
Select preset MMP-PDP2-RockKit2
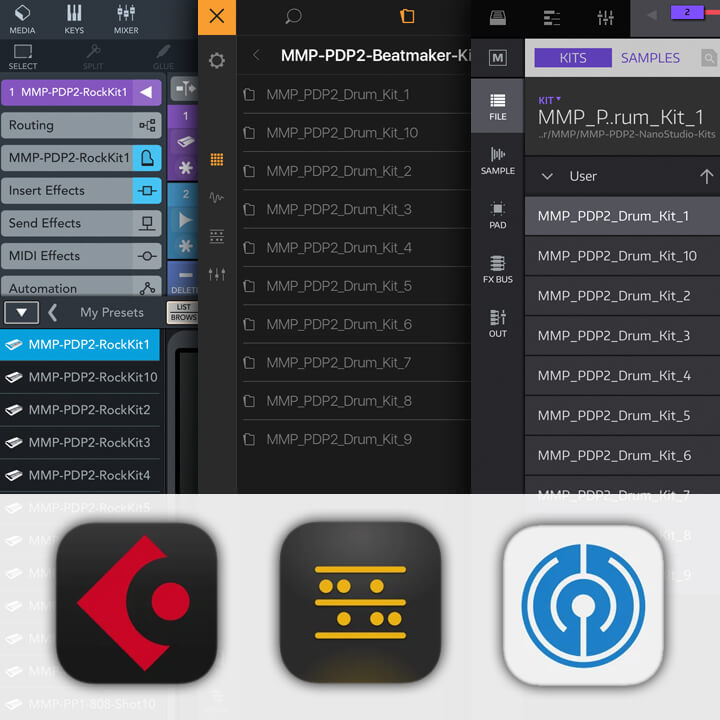point(82,410)
